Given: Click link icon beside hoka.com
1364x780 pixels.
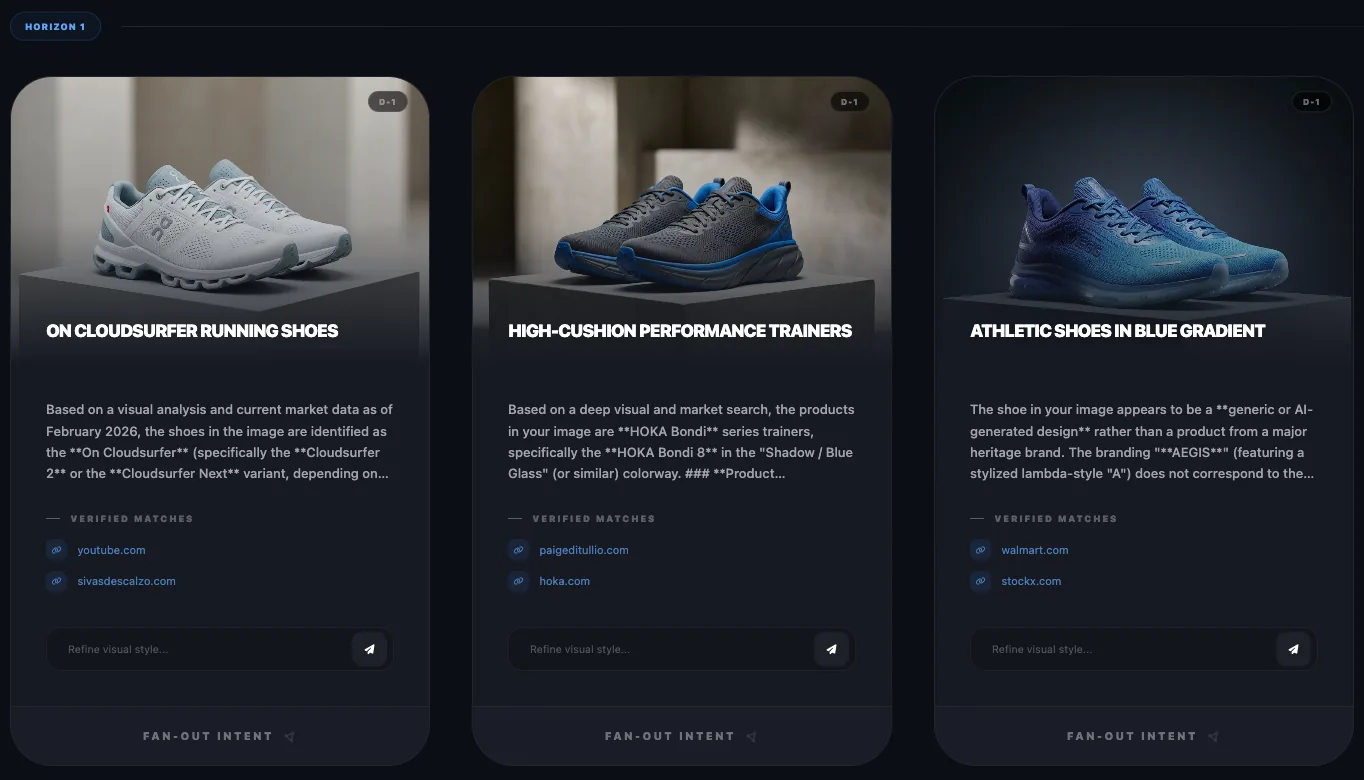Looking at the screenshot, I should (518, 581).
